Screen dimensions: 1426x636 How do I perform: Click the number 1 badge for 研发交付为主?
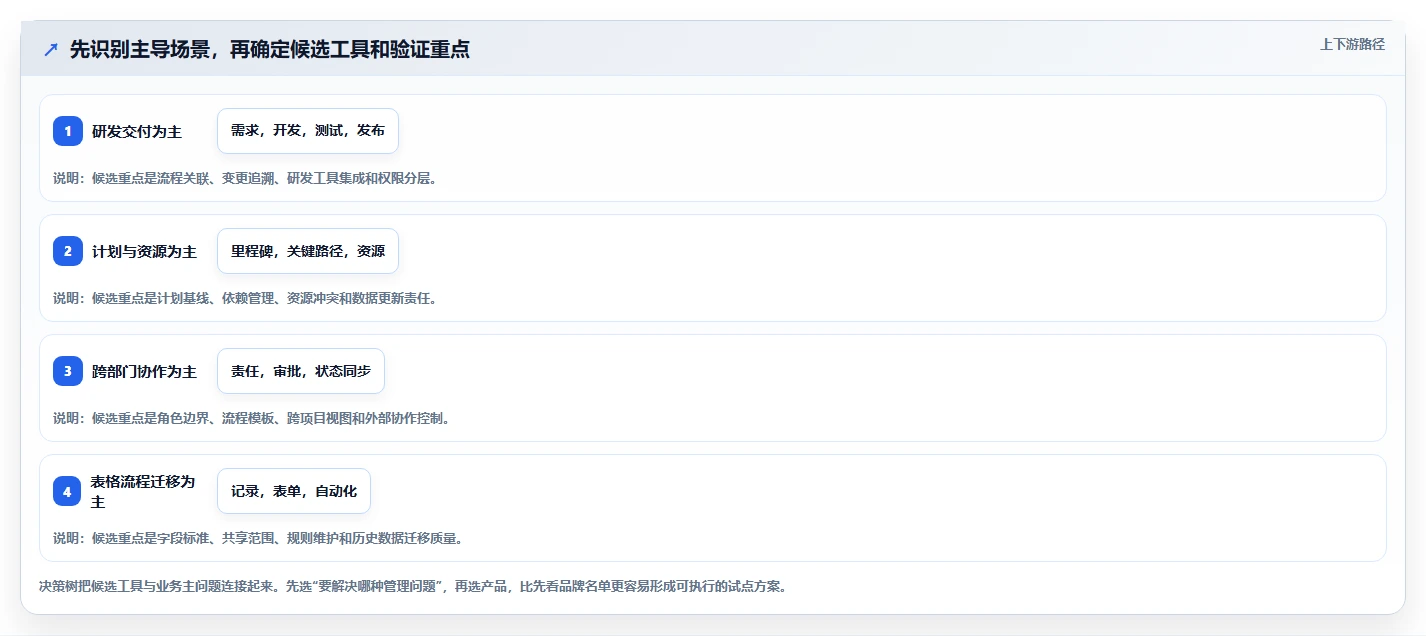68,131
